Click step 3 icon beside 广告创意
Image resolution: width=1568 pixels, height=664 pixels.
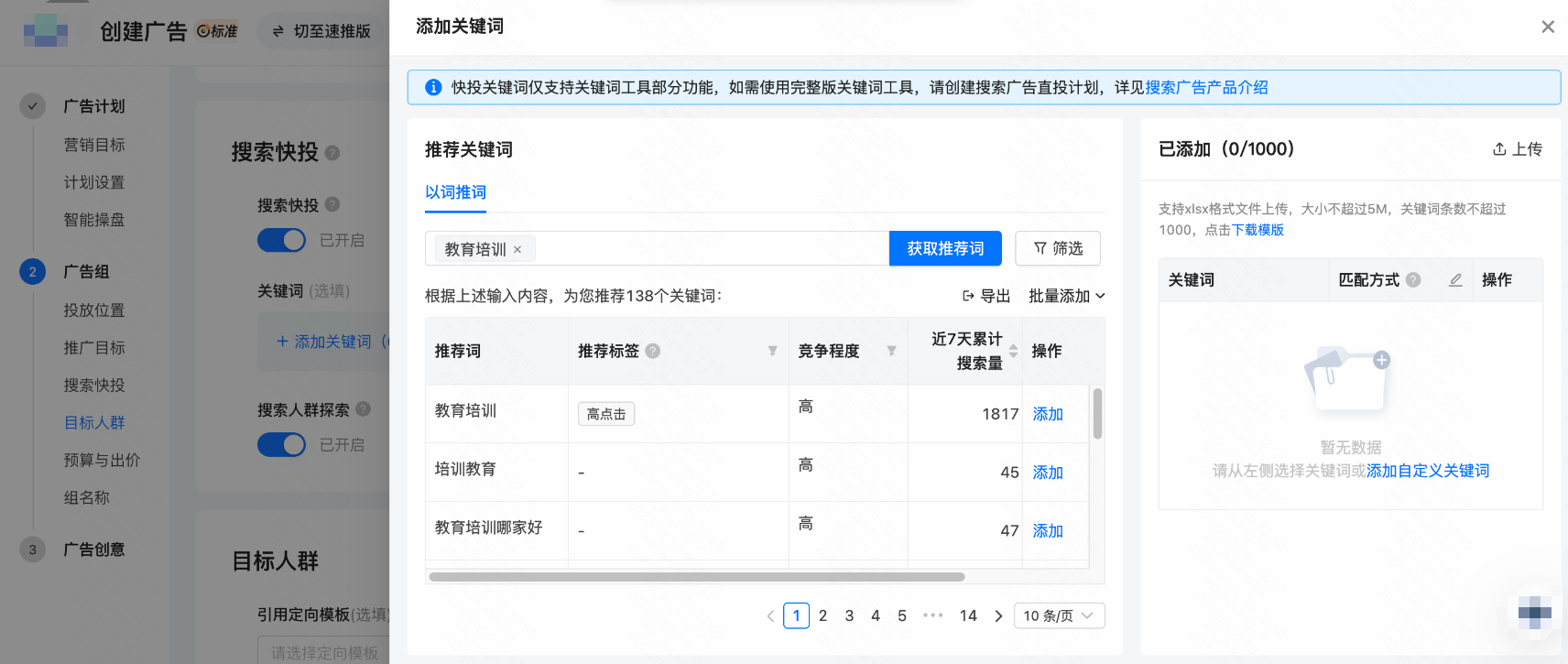tap(33, 550)
